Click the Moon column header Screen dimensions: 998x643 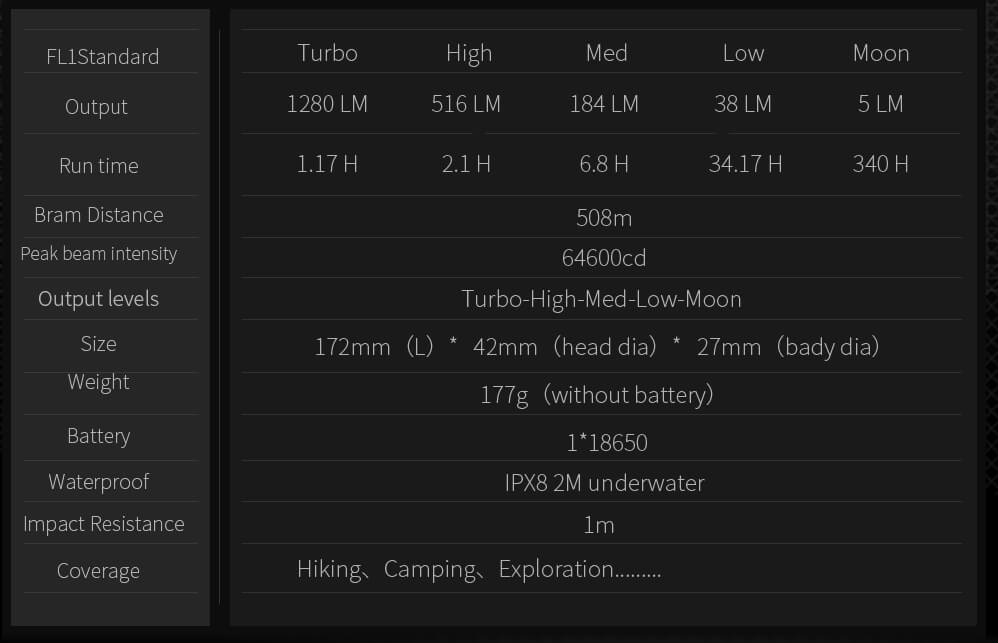pyautogui.click(x=881, y=53)
